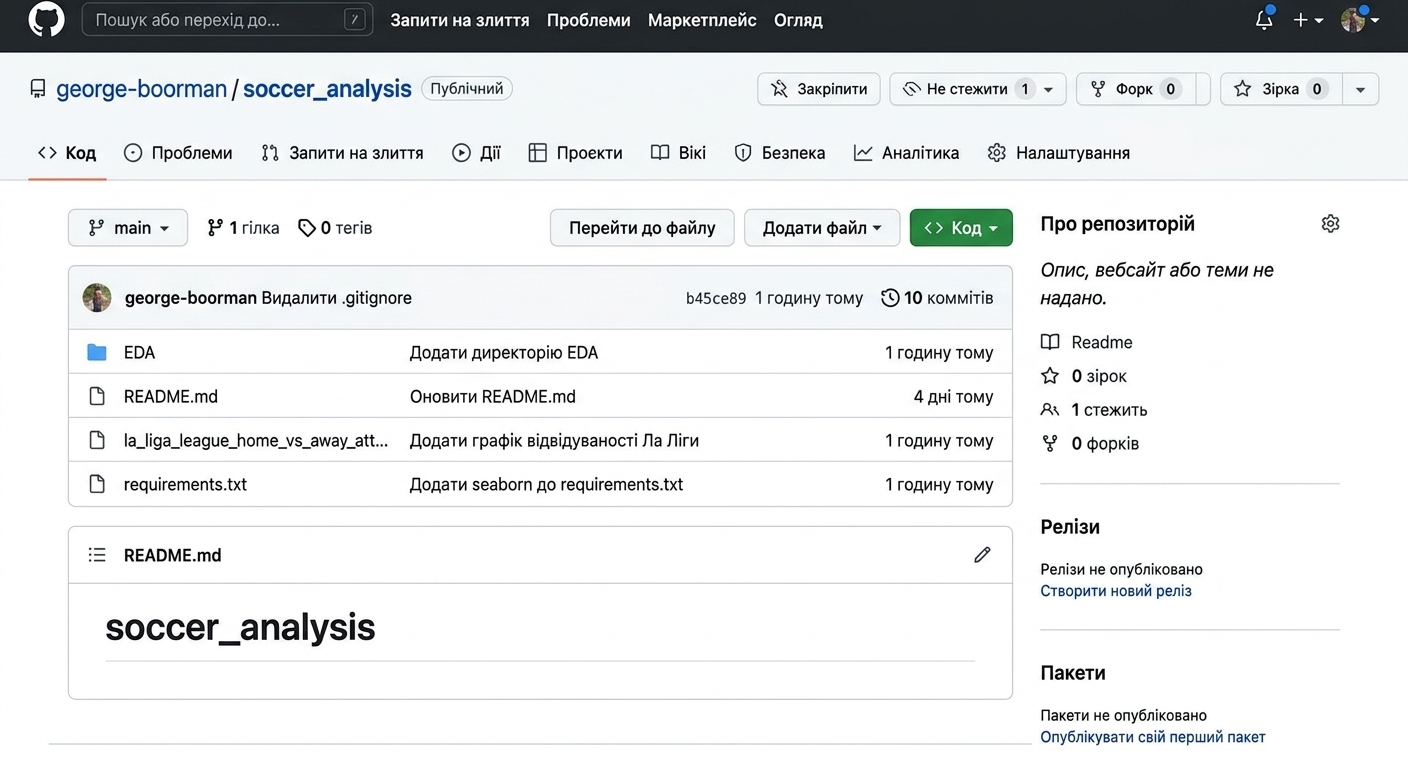Open Огляд in the top navigation
1408x768 pixels.
[798, 20]
